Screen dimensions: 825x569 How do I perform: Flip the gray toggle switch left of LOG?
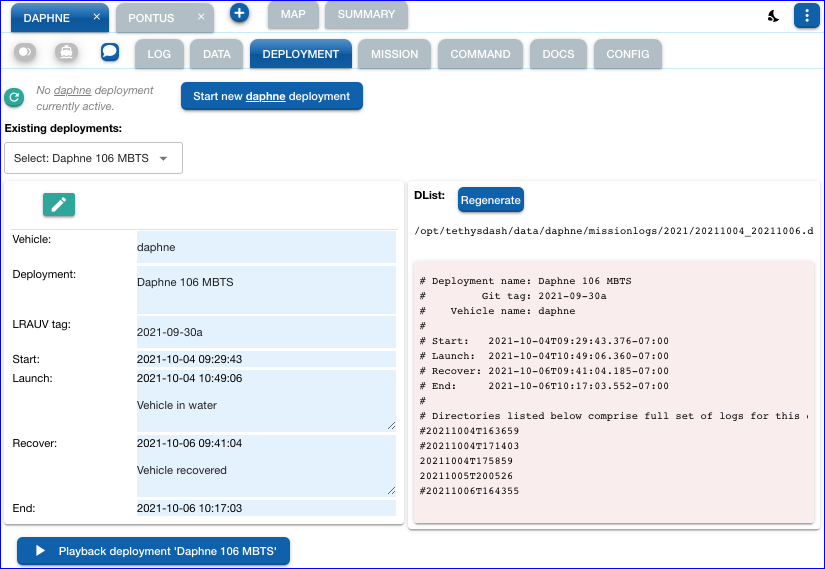[25, 52]
